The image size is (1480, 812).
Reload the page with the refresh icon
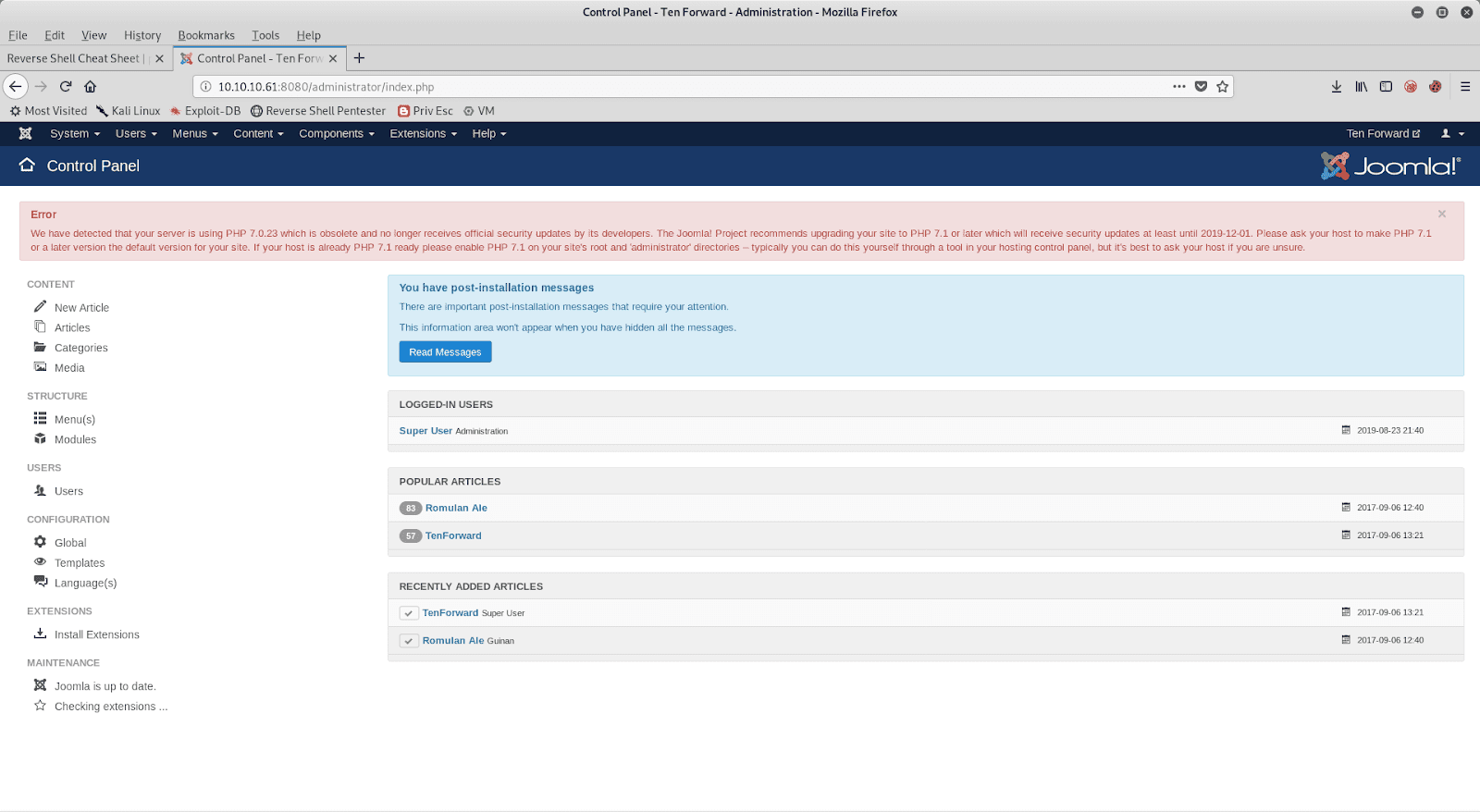click(x=66, y=86)
